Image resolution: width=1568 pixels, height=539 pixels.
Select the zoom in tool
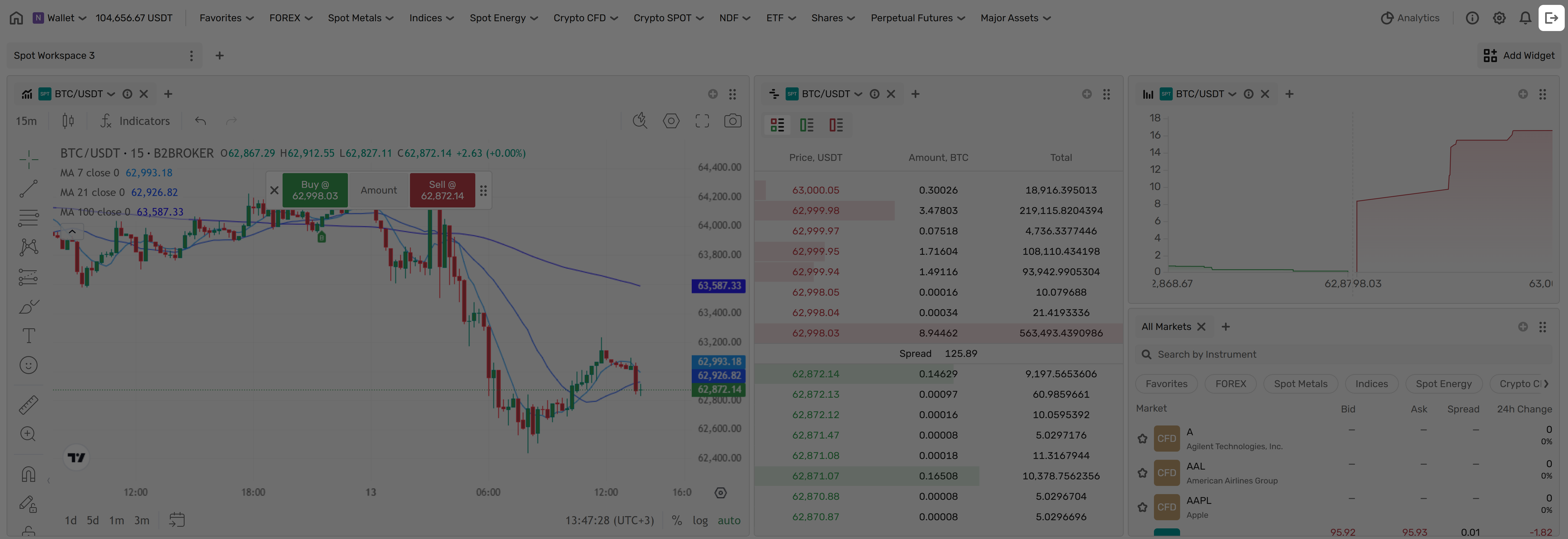pos(29,434)
